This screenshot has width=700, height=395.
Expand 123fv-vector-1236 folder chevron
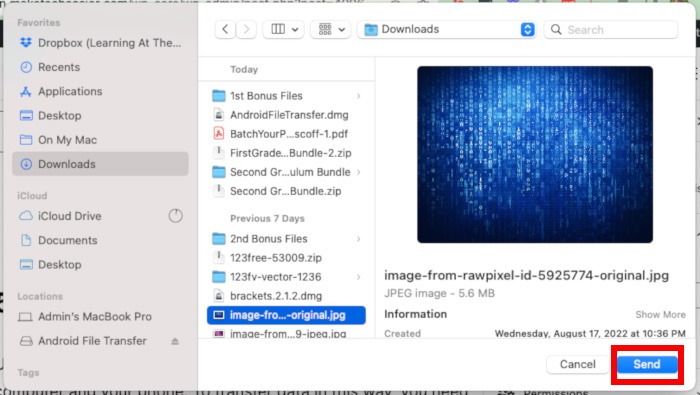click(x=358, y=277)
